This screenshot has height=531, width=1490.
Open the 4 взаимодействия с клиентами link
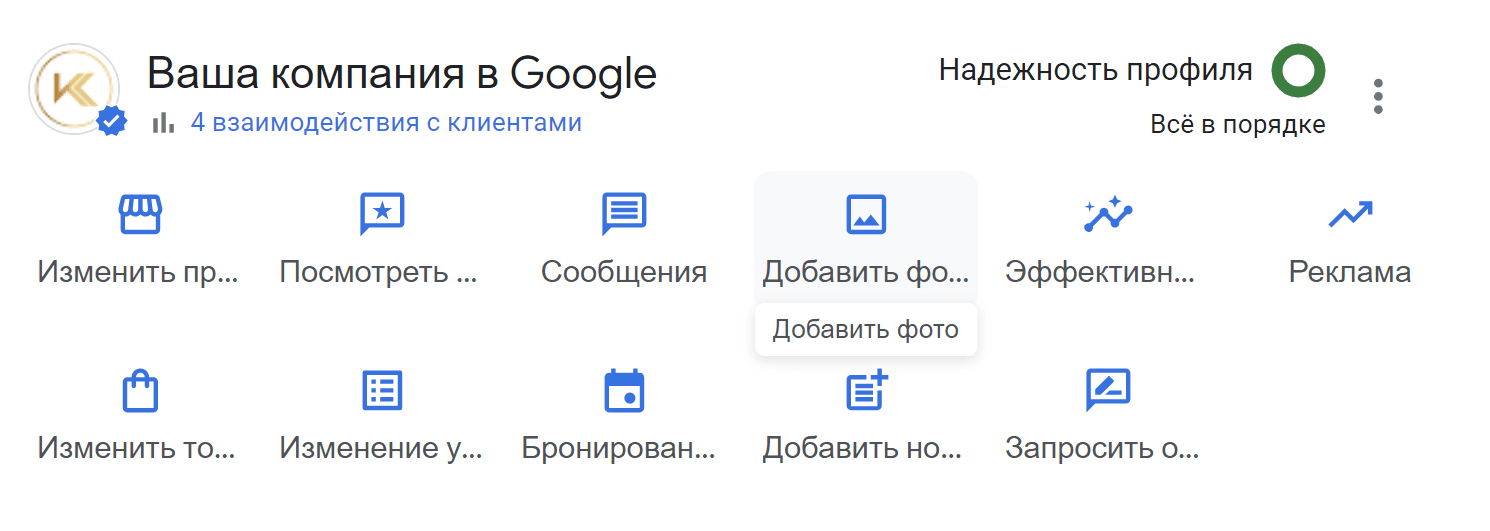click(386, 123)
